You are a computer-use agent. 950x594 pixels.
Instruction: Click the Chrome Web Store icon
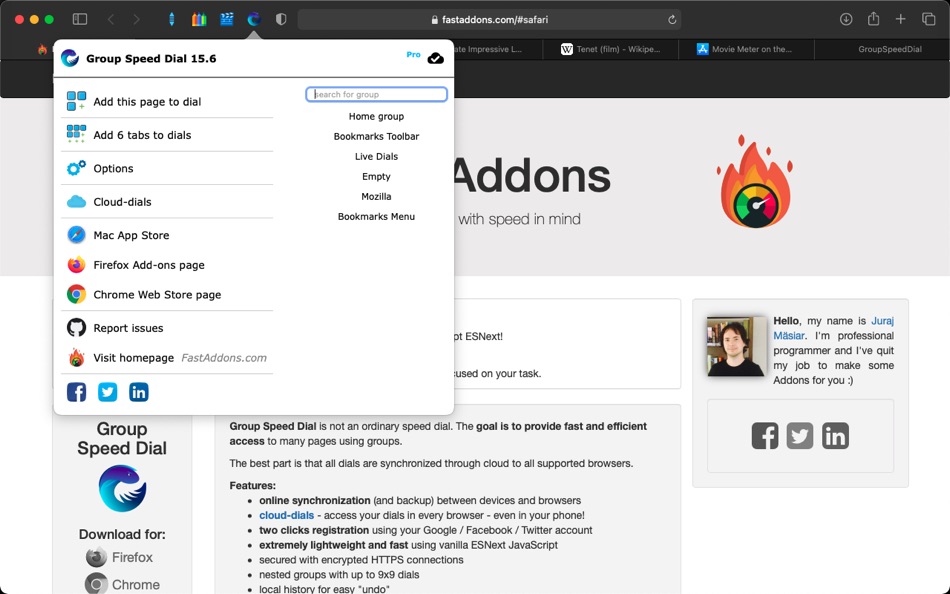pos(76,295)
